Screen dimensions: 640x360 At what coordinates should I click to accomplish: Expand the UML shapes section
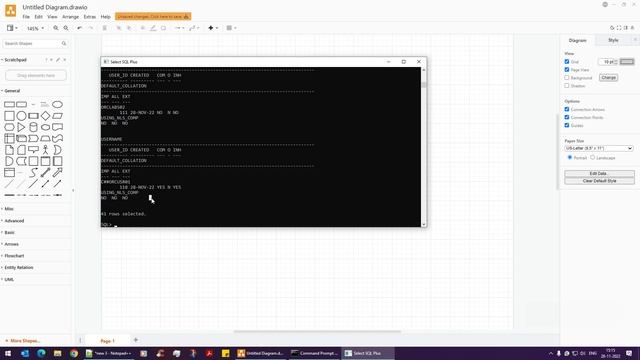(9, 279)
